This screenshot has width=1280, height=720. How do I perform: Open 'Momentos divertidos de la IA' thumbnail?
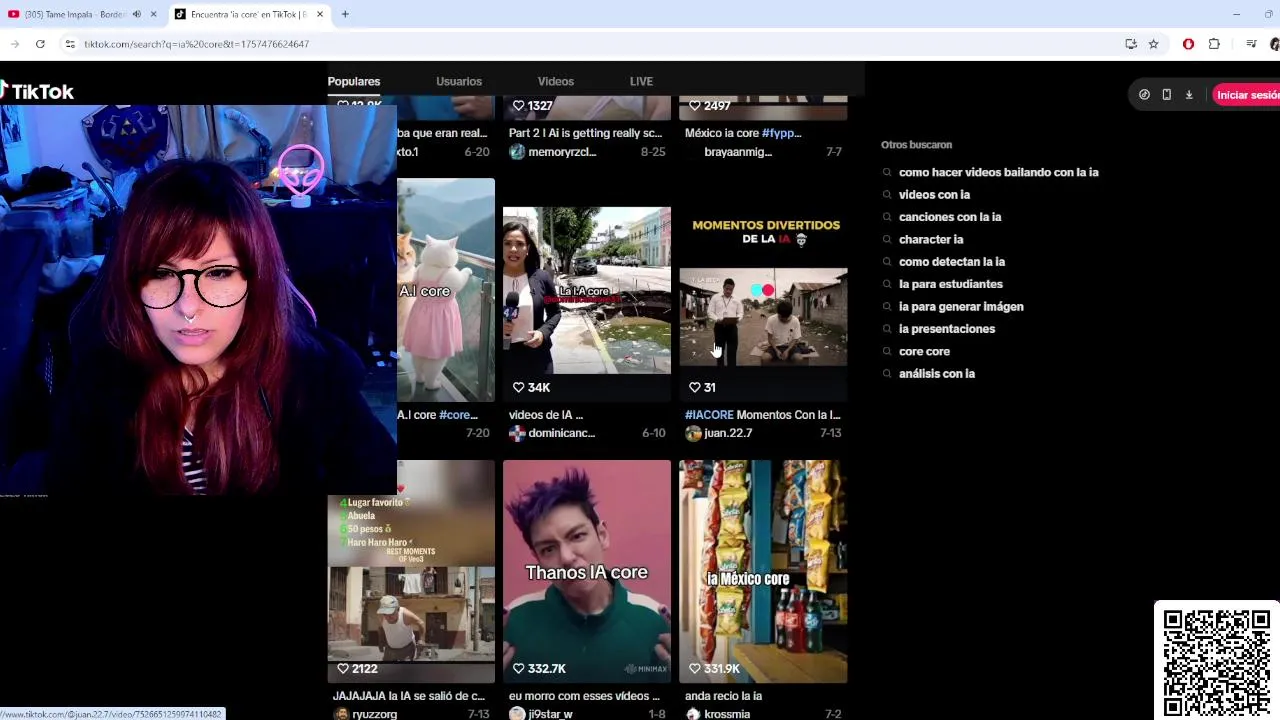pos(763,290)
